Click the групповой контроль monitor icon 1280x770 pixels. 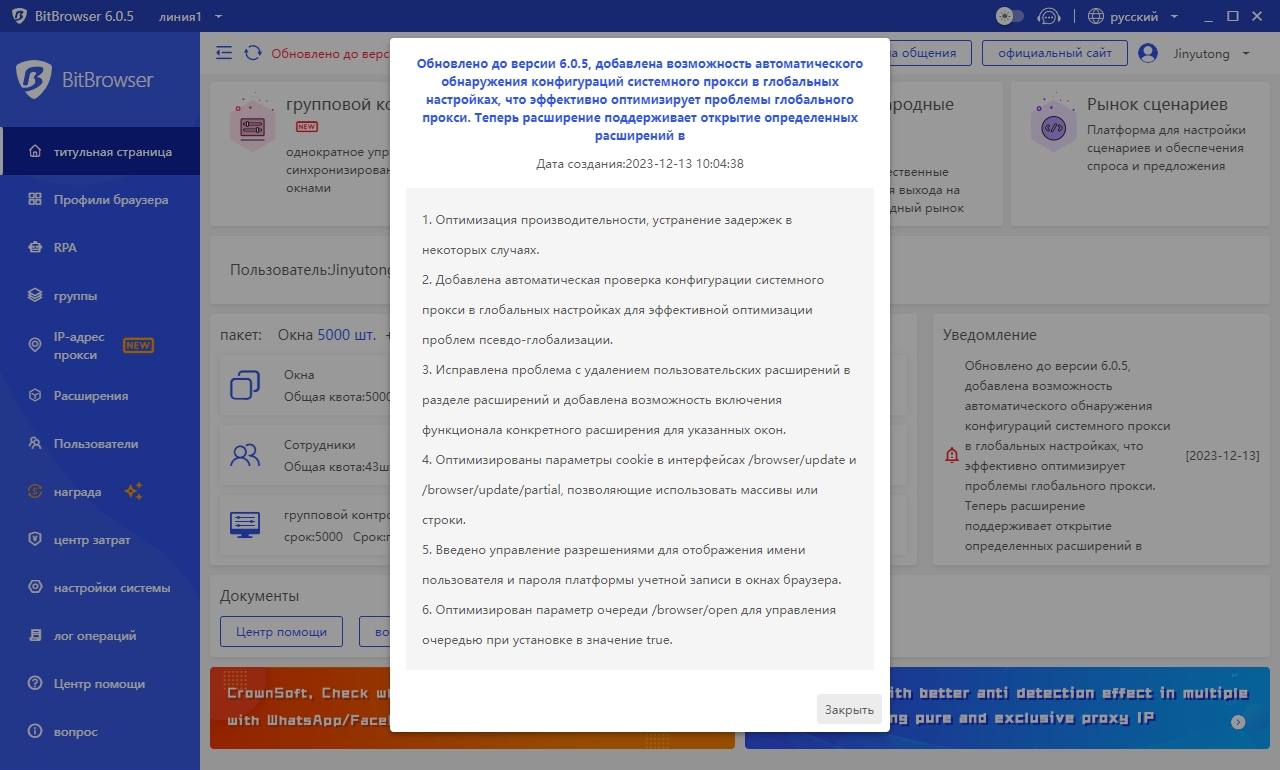coord(245,525)
